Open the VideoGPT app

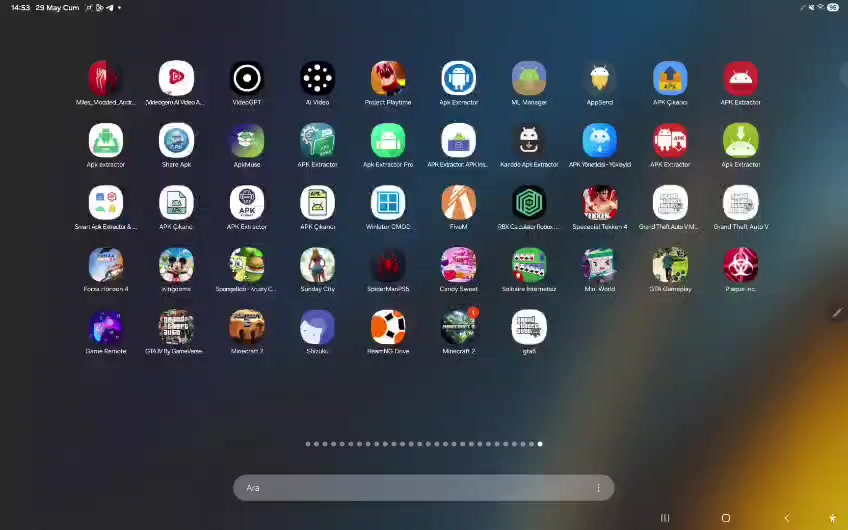pyautogui.click(x=247, y=79)
